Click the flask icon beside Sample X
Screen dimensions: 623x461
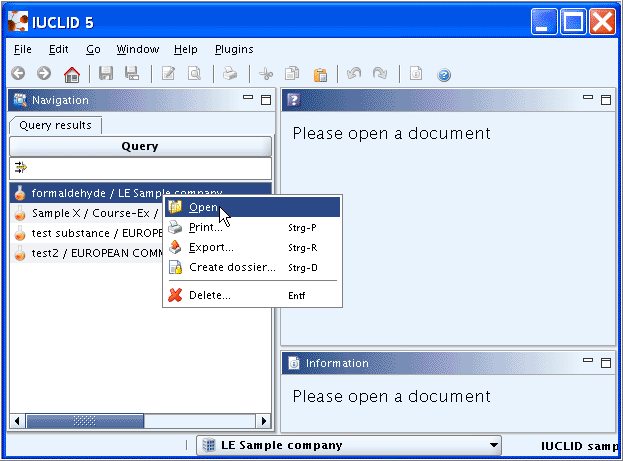pos(20,213)
